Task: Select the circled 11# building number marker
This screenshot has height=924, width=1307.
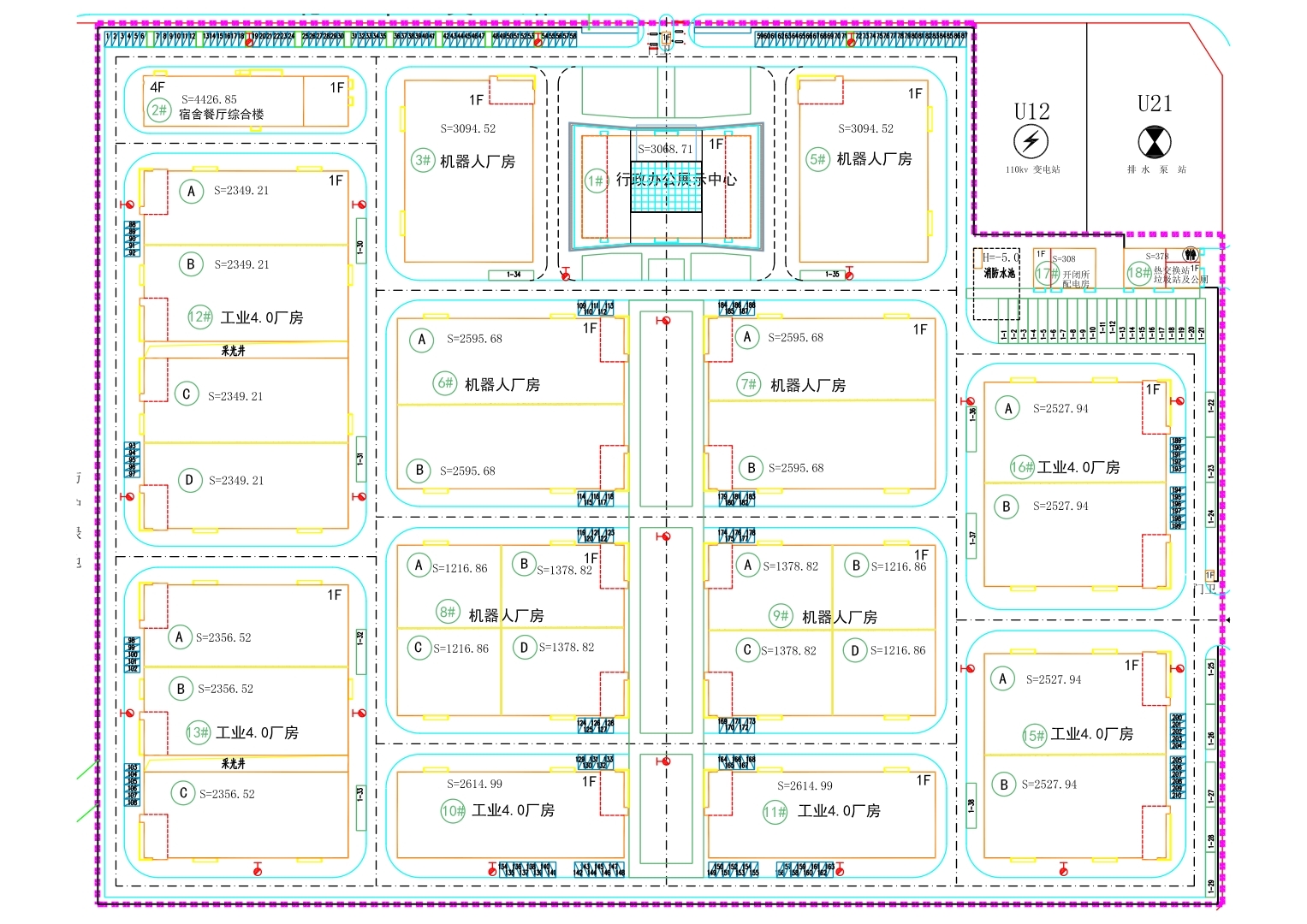Action: coord(775,811)
